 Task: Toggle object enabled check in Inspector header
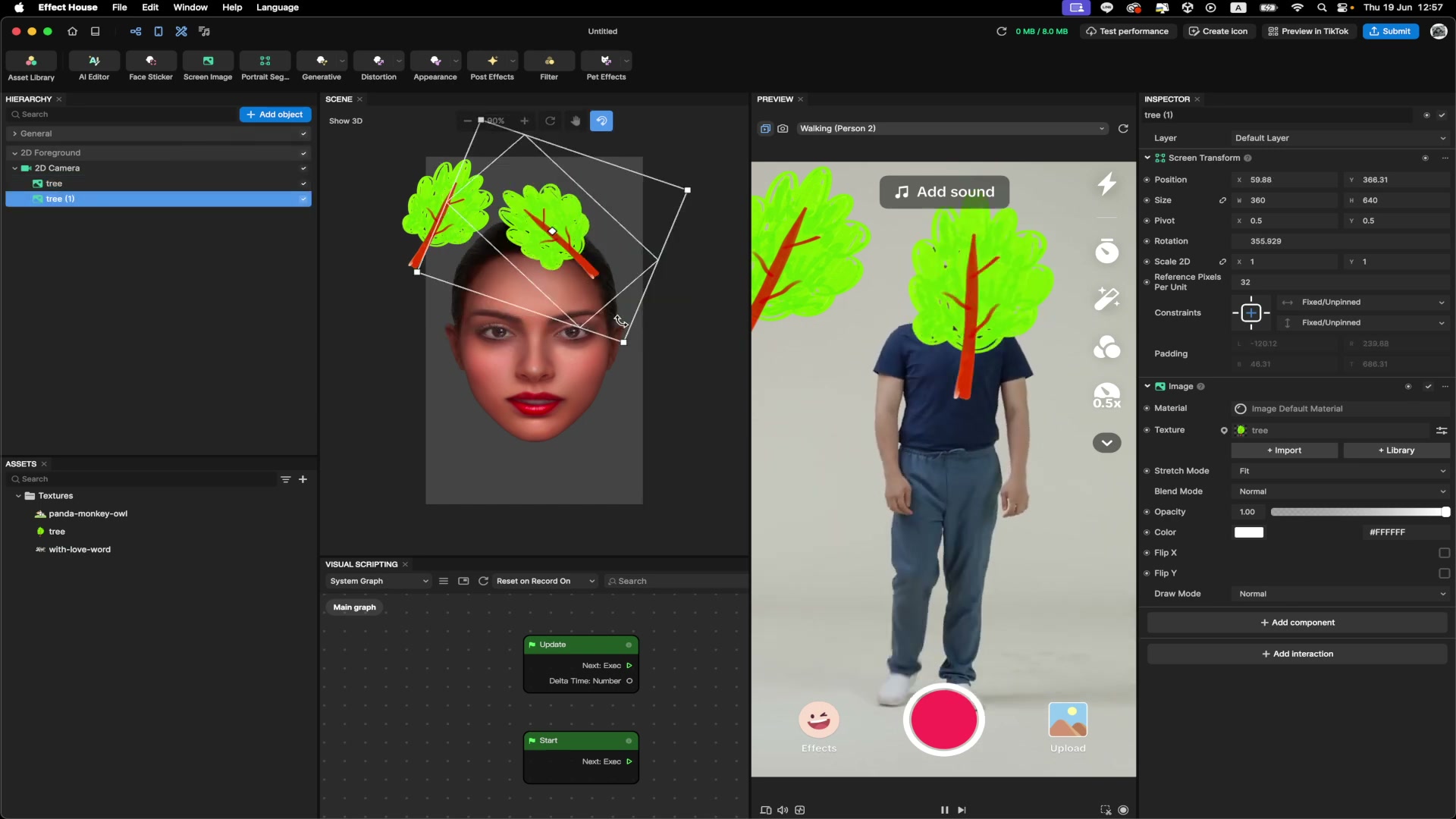(x=1442, y=115)
